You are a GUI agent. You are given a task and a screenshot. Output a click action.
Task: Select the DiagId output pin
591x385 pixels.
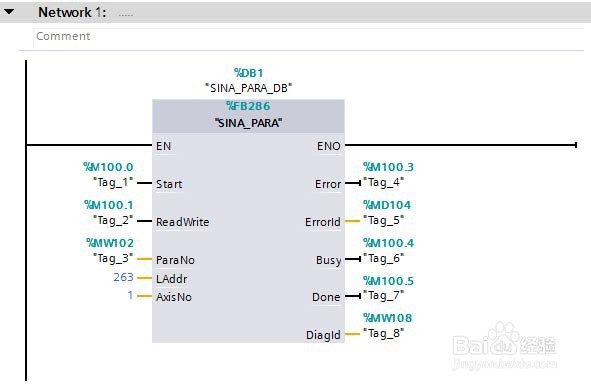[x=323, y=335]
